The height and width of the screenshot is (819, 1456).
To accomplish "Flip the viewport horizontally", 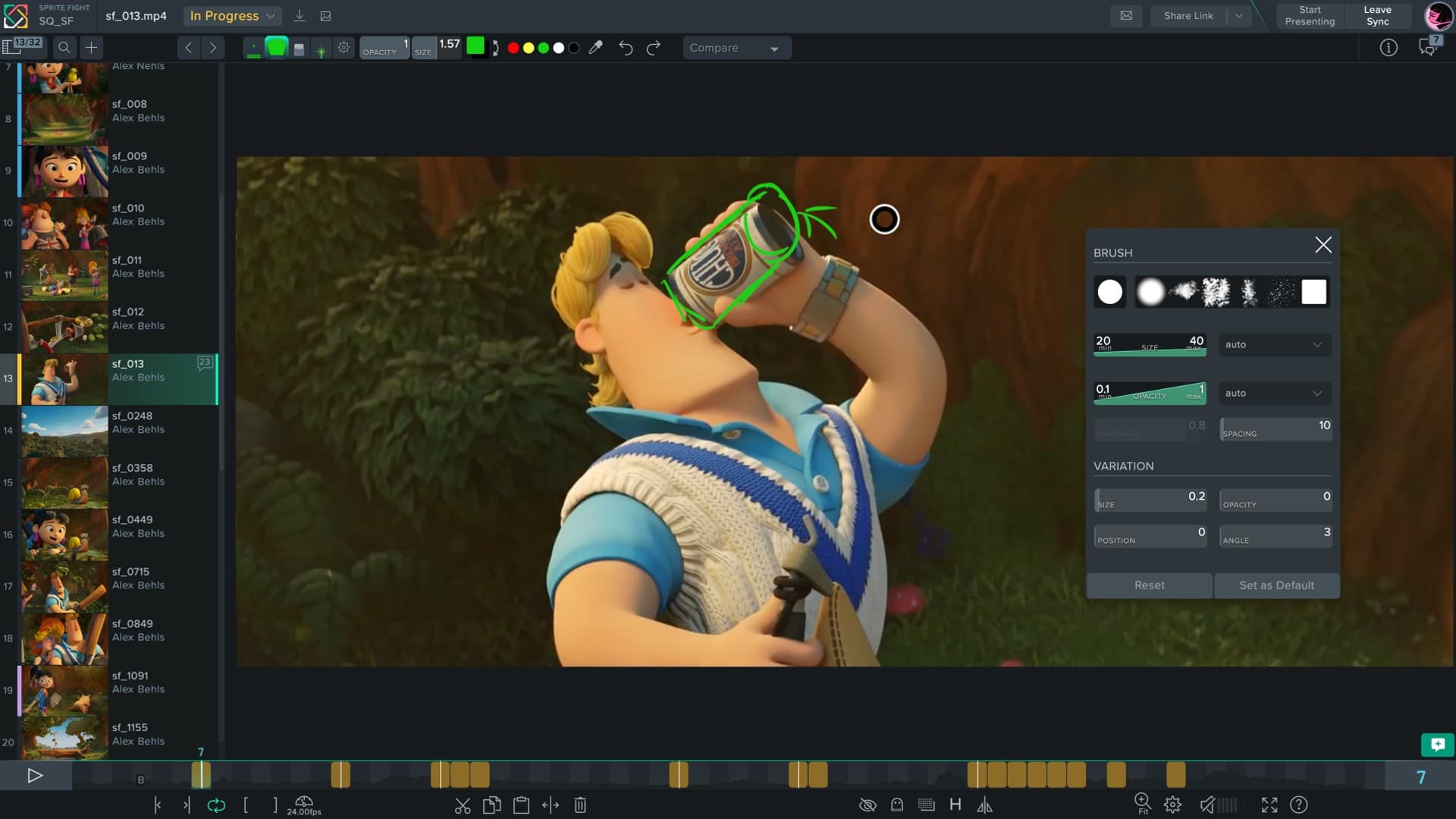I will click(985, 805).
